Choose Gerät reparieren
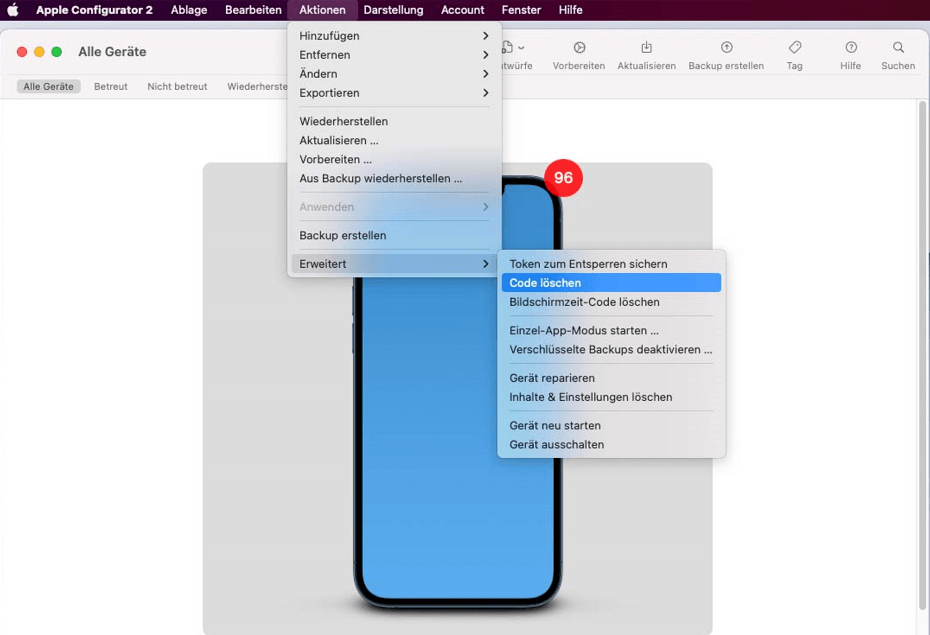Screen dimensions: 930x635 [x=611, y=378]
